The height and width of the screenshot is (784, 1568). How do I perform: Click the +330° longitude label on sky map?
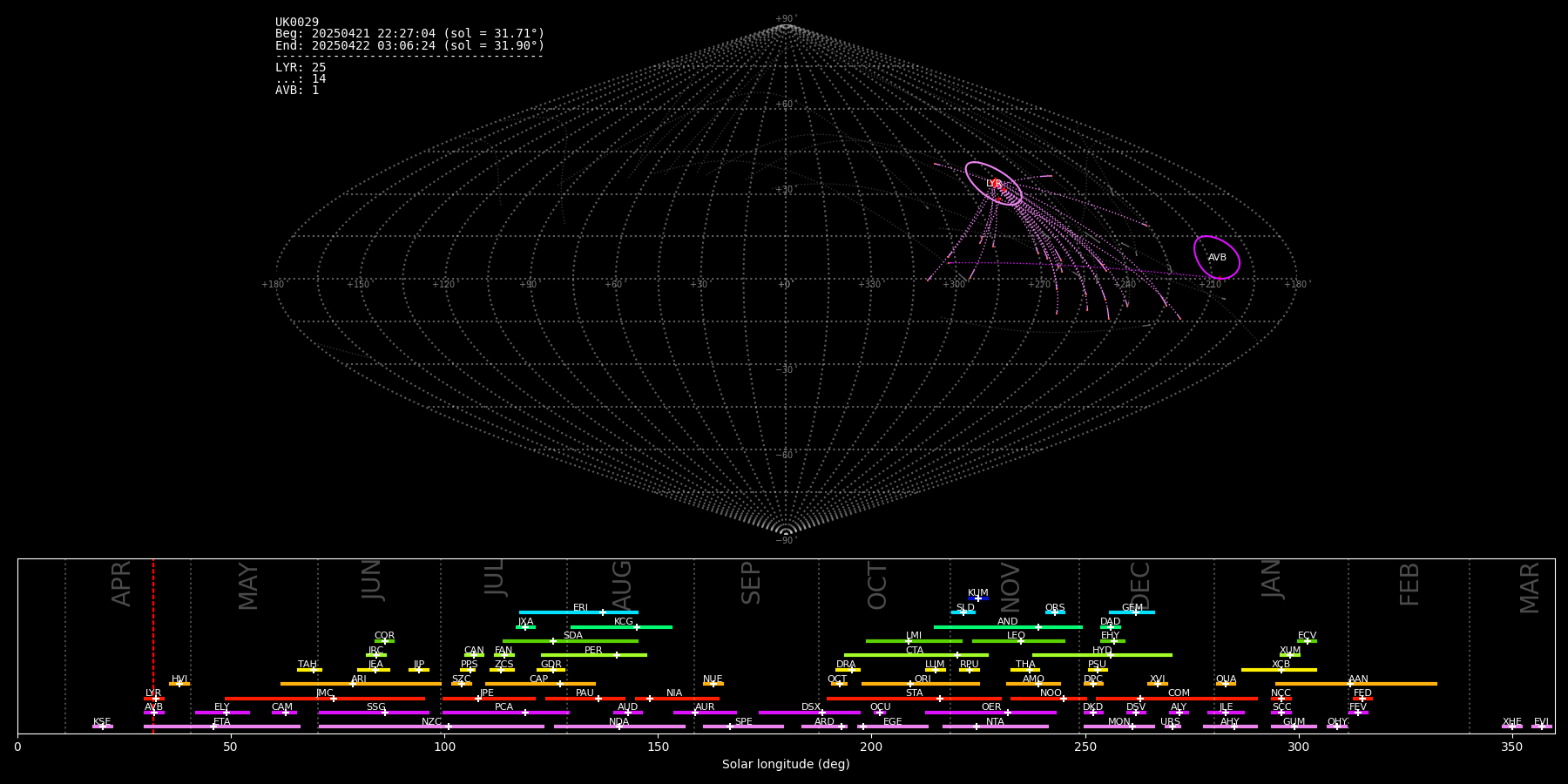click(869, 285)
